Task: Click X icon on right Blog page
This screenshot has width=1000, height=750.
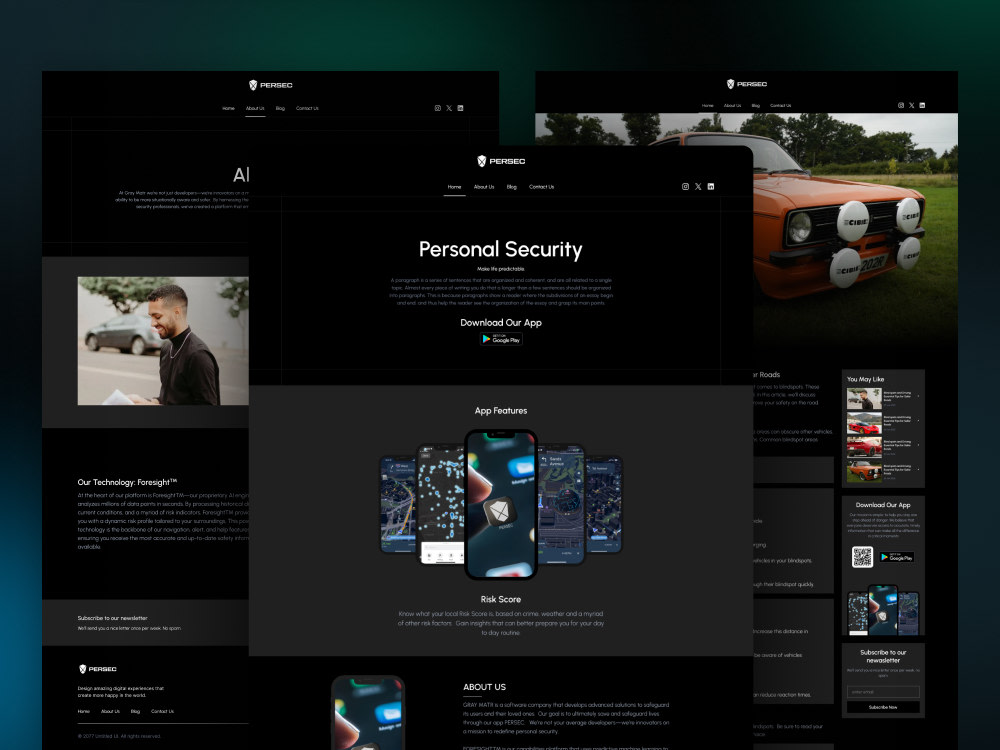Action: 912,105
